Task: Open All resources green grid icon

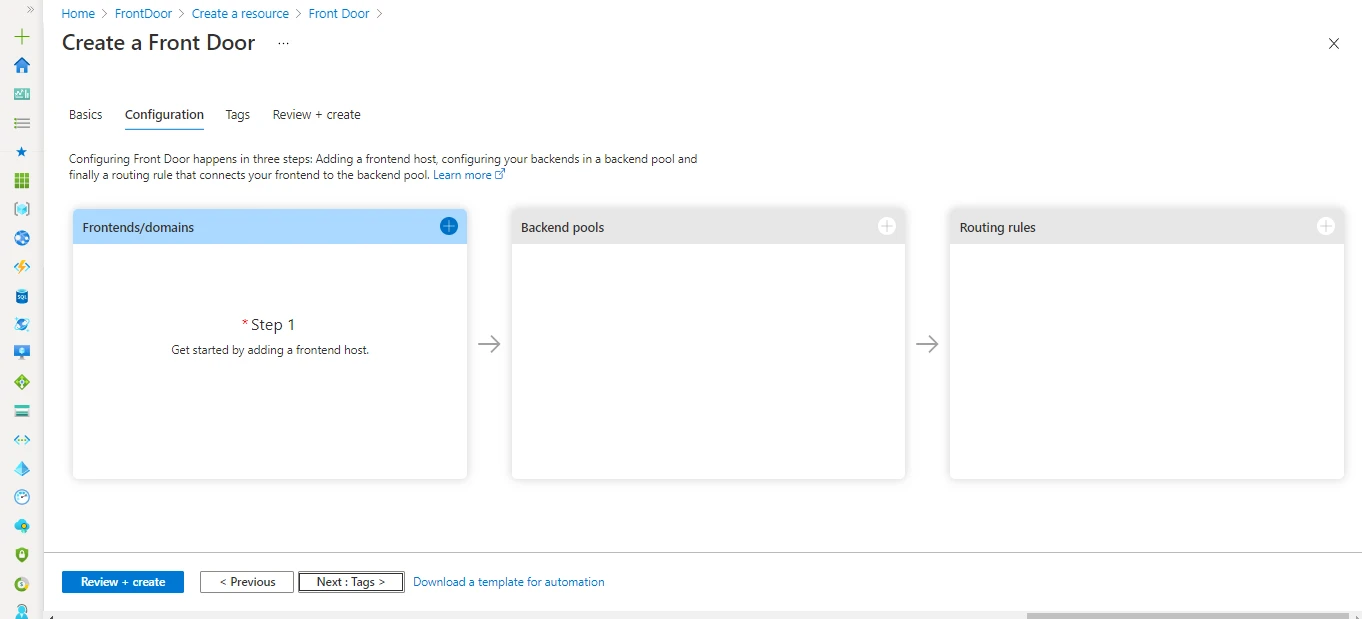Action: pyautogui.click(x=22, y=181)
